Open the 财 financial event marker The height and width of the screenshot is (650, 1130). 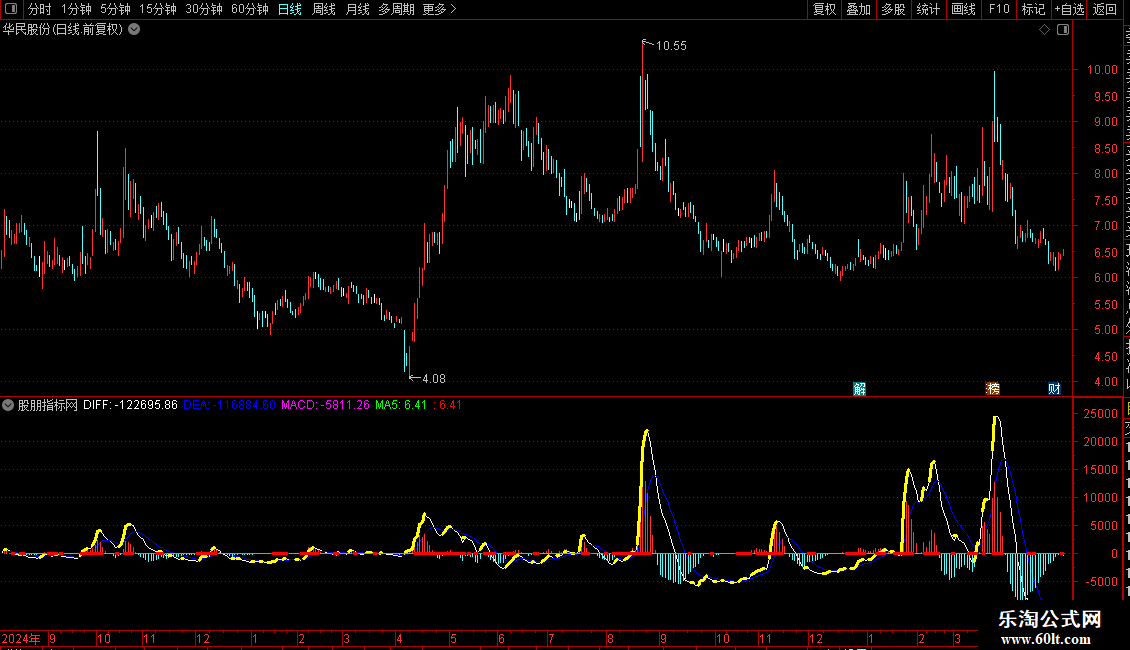tap(1054, 389)
